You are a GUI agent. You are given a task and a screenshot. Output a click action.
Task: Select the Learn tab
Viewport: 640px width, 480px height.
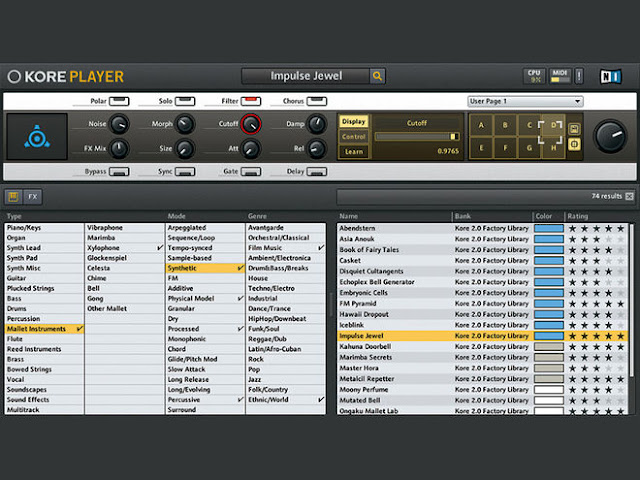353,152
